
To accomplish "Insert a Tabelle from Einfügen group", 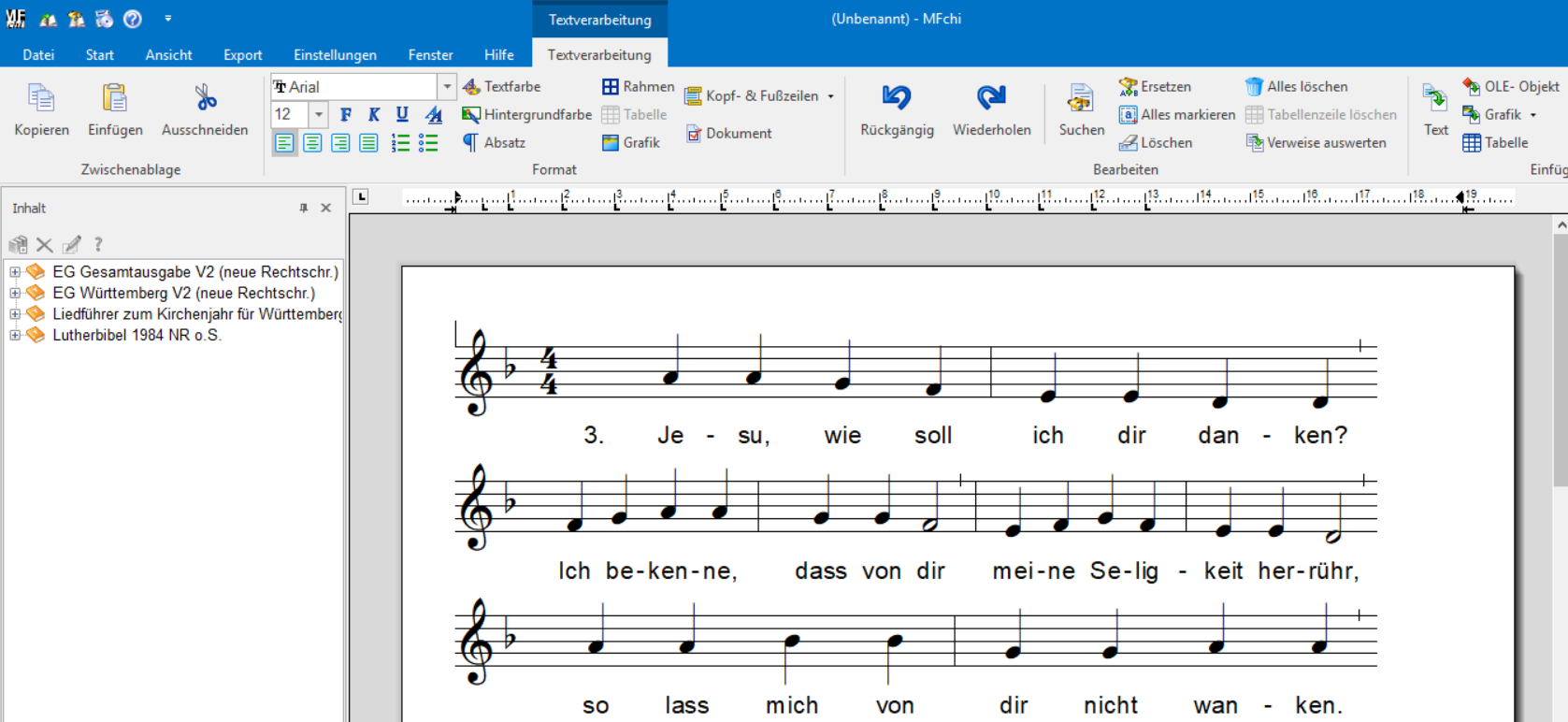I will point(1495,142).
